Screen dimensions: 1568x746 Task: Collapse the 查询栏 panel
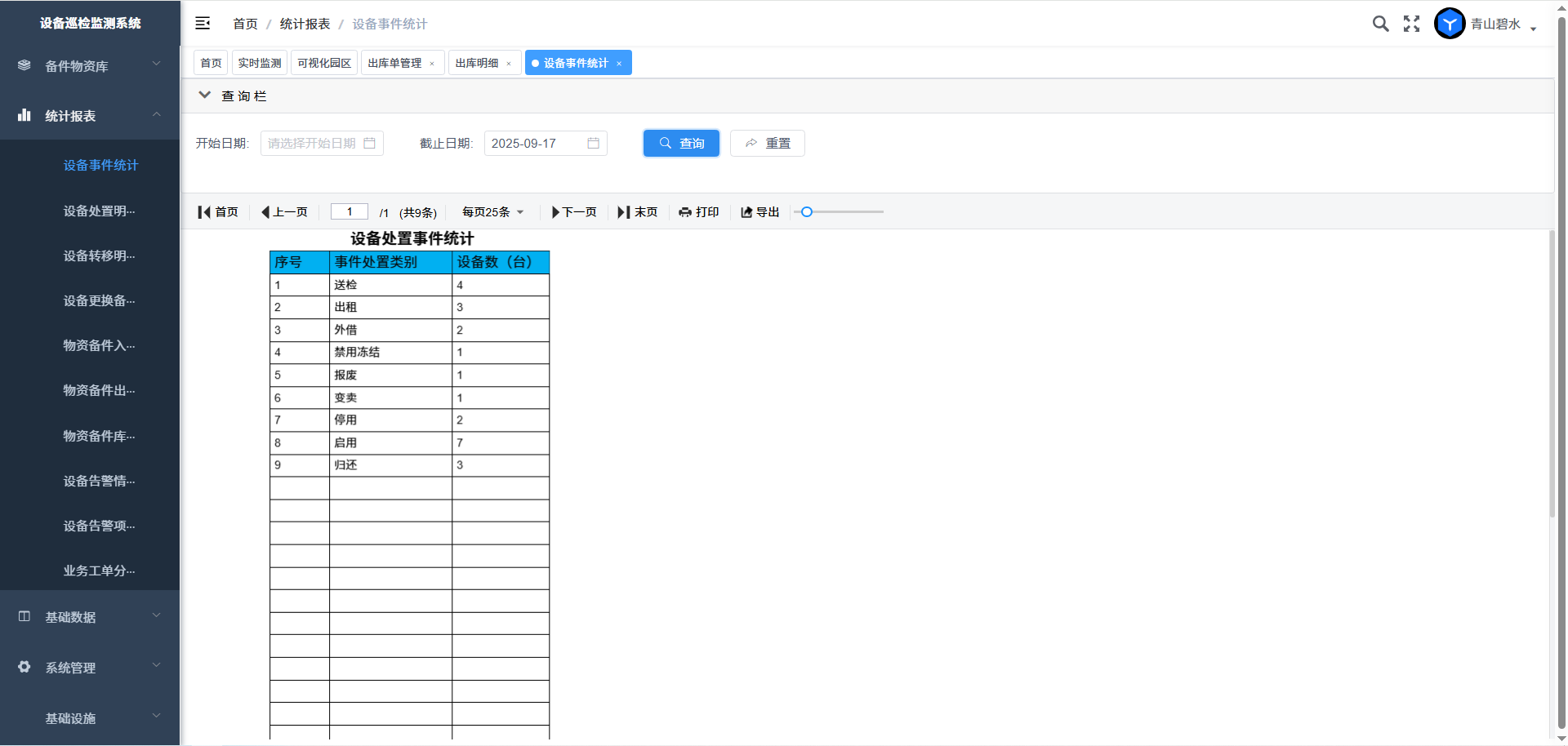point(205,95)
